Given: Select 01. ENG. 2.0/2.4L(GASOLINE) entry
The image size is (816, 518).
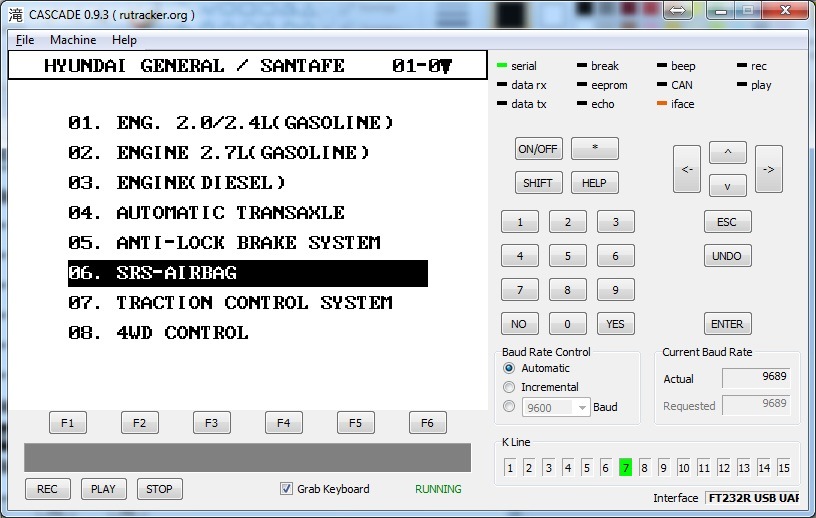Looking at the screenshot, I should tap(231, 123).
